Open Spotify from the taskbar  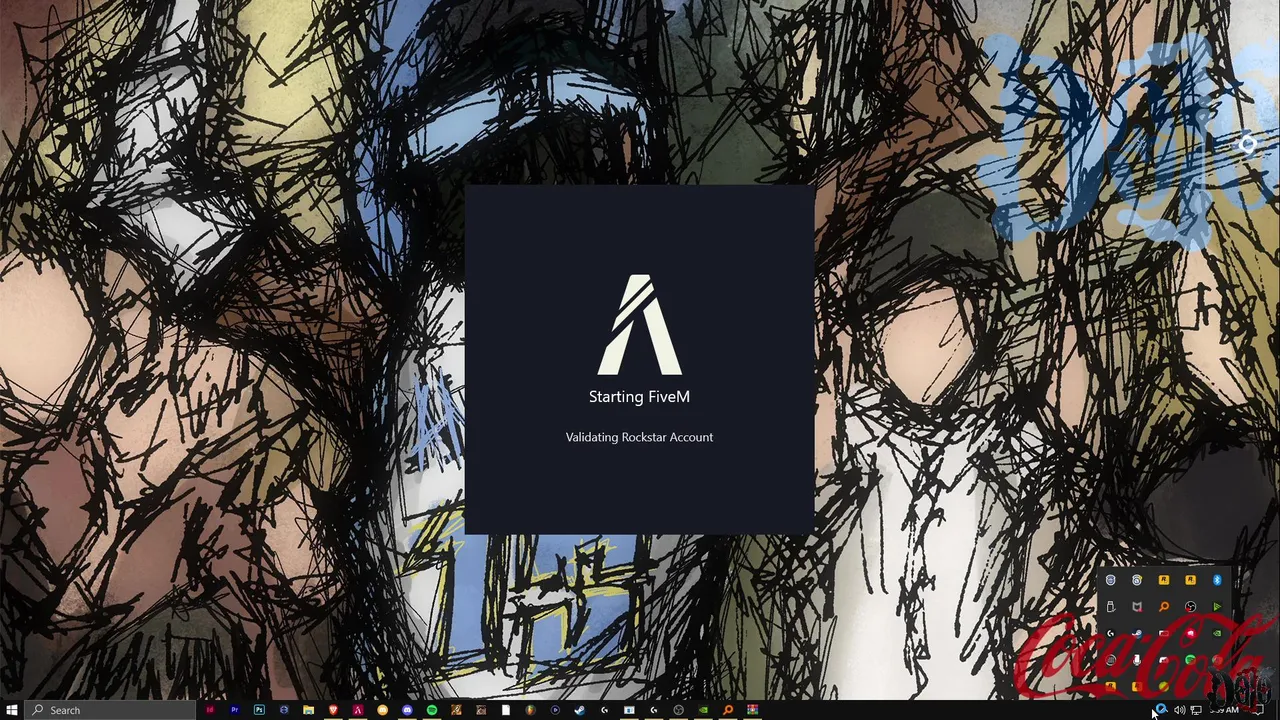tap(431, 710)
